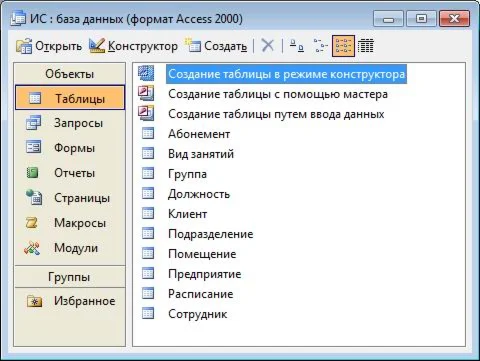Image resolution: width=480 pixels, height=361 pixels.
Task: Select the Абонемент table
Action: point(199,134)
